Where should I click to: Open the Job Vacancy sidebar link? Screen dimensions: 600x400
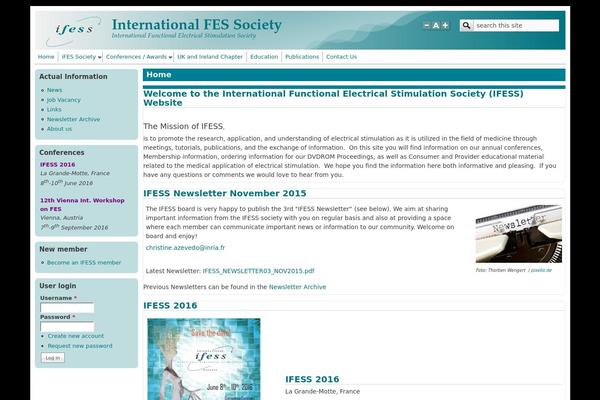click(64, 100)
